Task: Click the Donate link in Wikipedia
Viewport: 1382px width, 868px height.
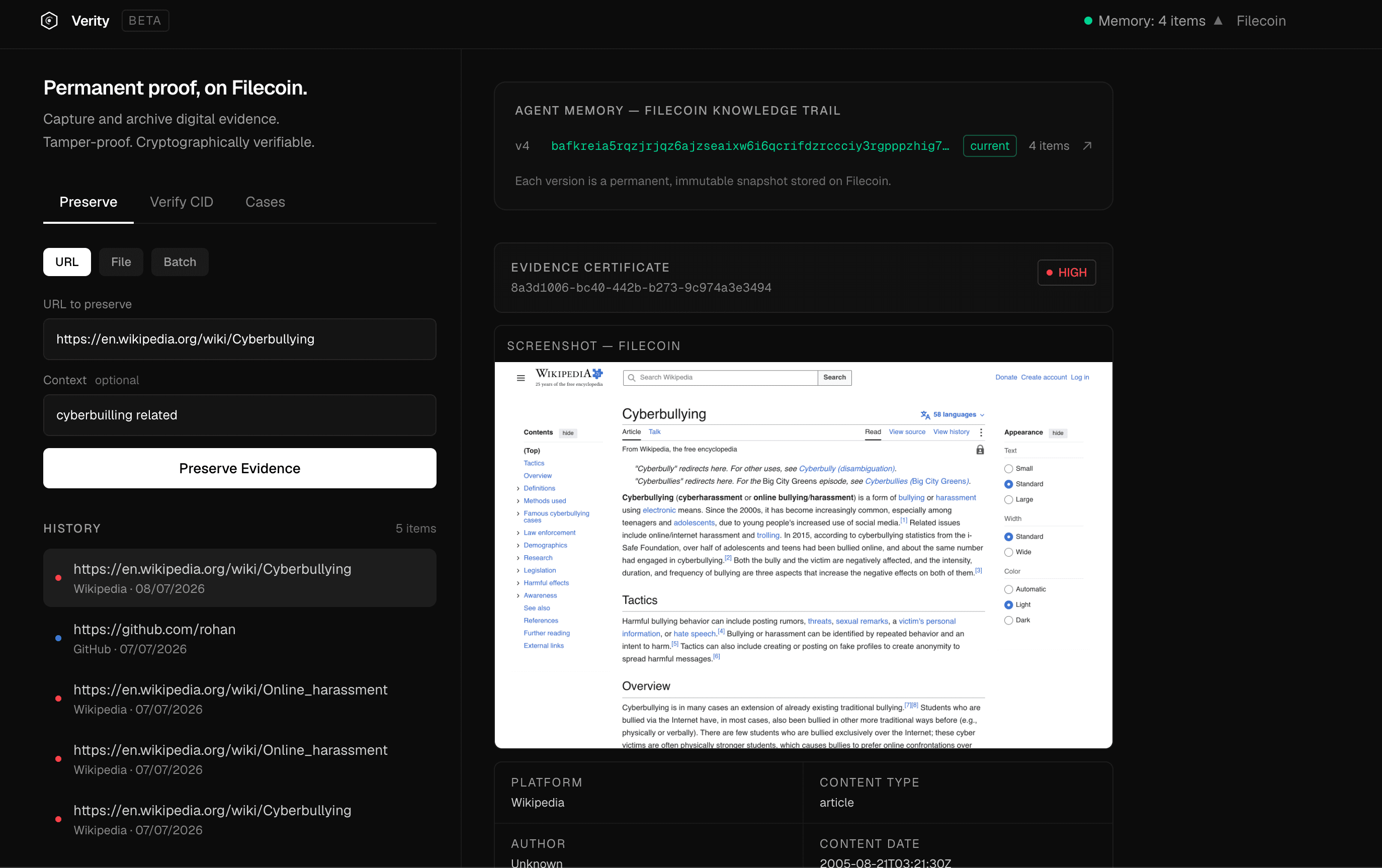Action: pos(1005,378)
